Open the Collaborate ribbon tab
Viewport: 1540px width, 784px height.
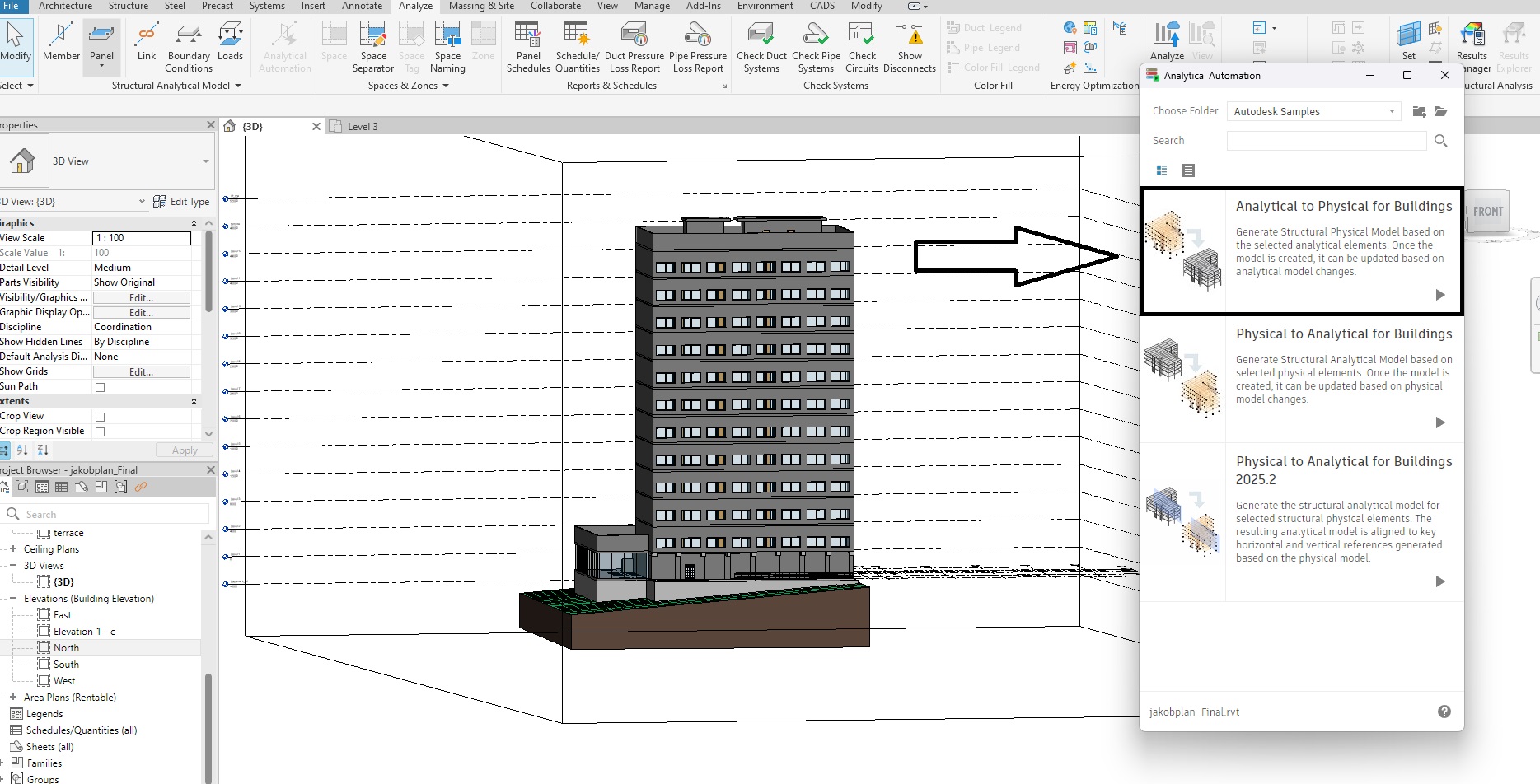click(555, 6)
